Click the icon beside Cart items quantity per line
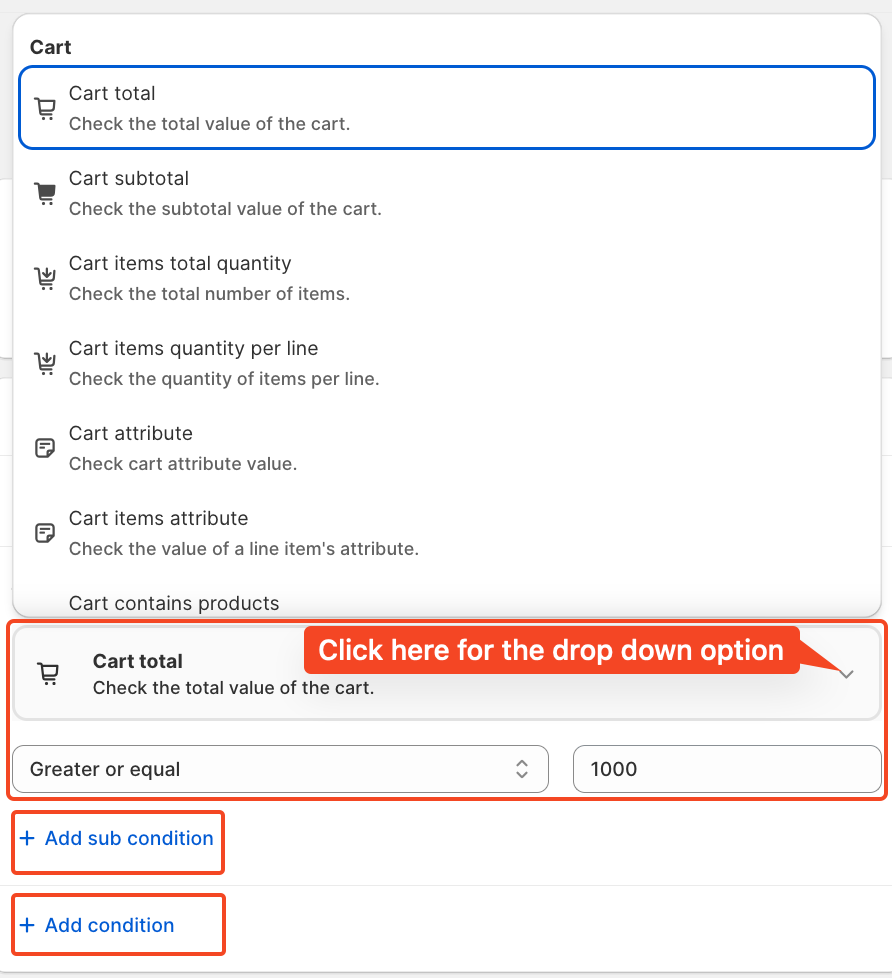 45,364
